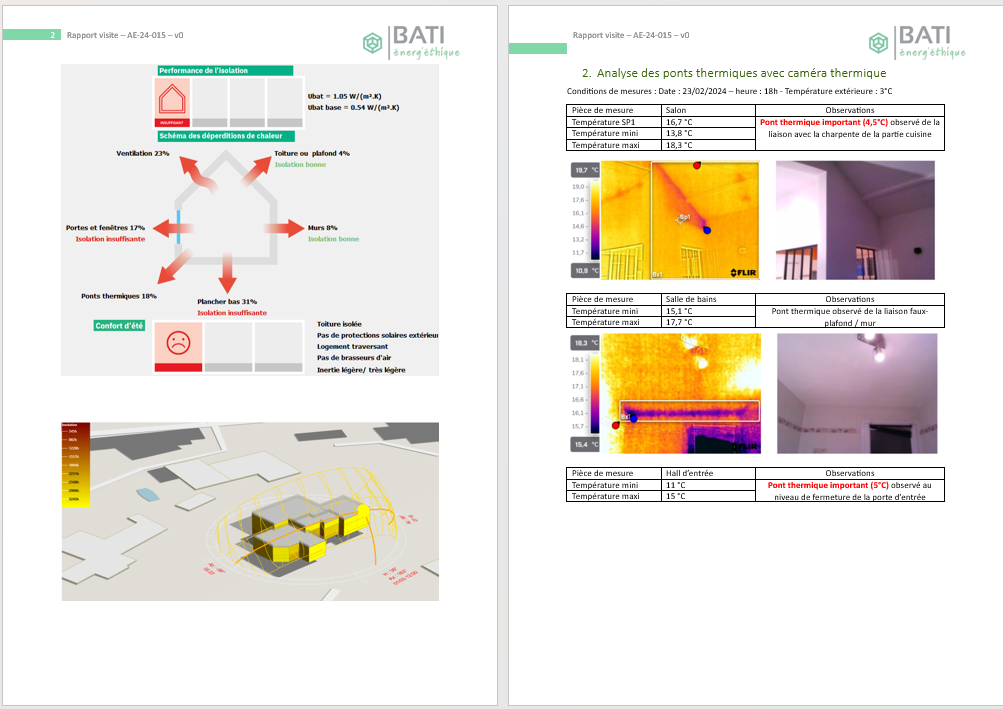
Task: Select the '11 °C' value cell
Action: pos(708,485)
